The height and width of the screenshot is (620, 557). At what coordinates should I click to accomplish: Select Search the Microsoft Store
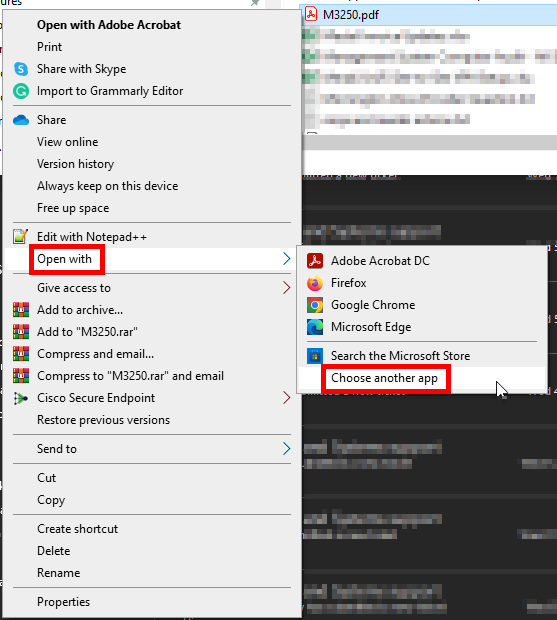coord(422,356)
